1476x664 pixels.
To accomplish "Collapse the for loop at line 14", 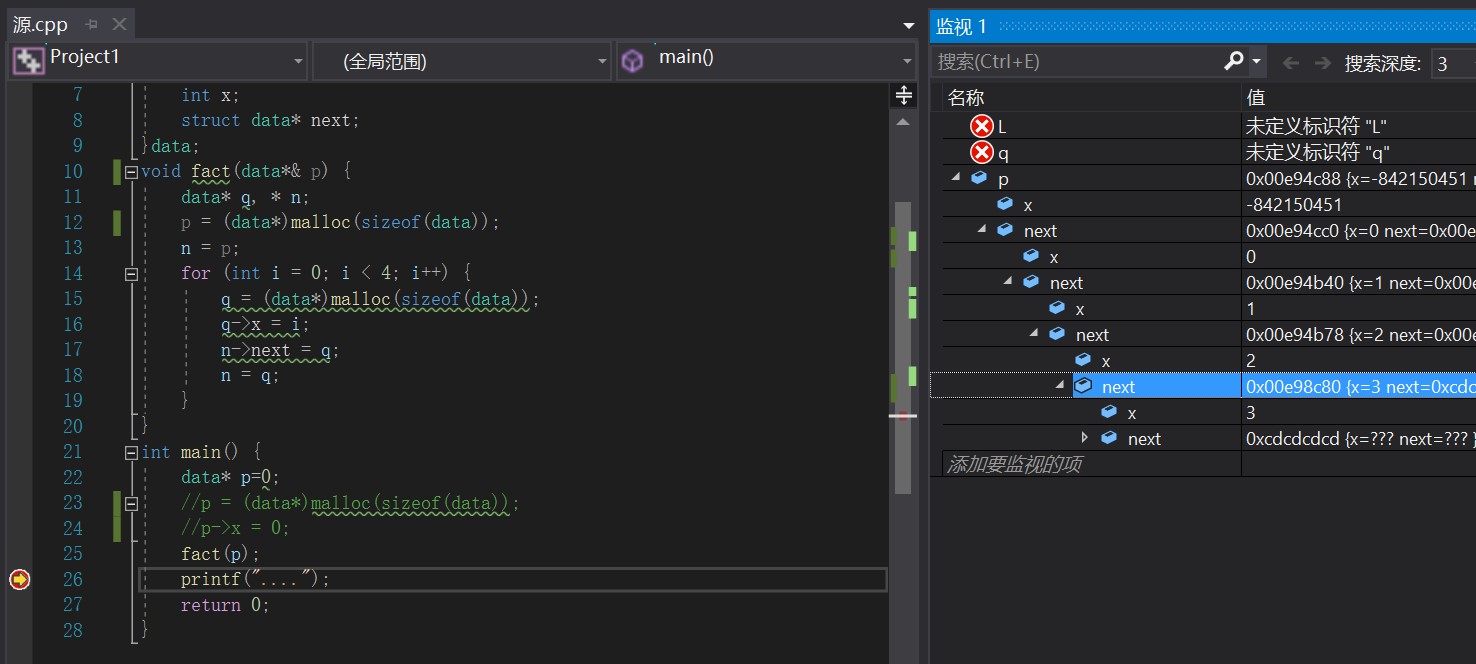I will (130, 274).
